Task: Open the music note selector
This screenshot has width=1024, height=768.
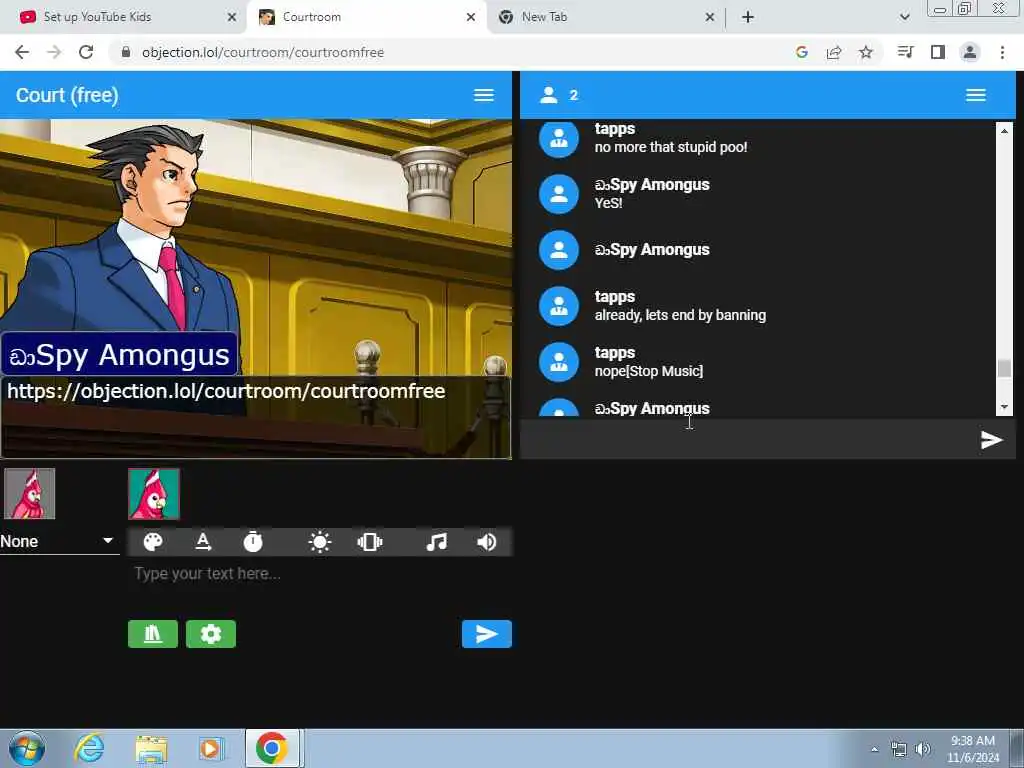Action: pos(436,542)
